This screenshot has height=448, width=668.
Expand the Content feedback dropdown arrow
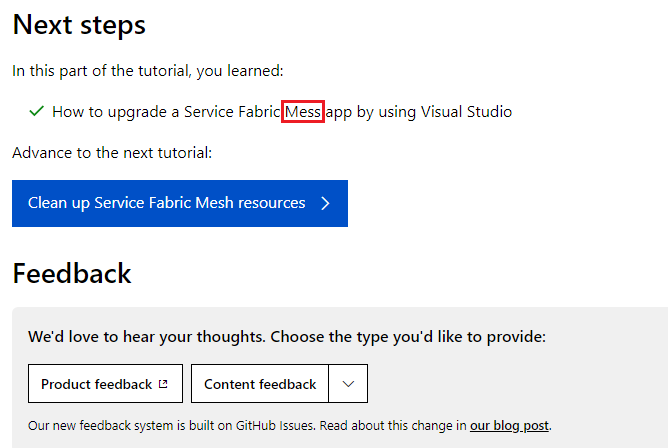tap(348, 384)
